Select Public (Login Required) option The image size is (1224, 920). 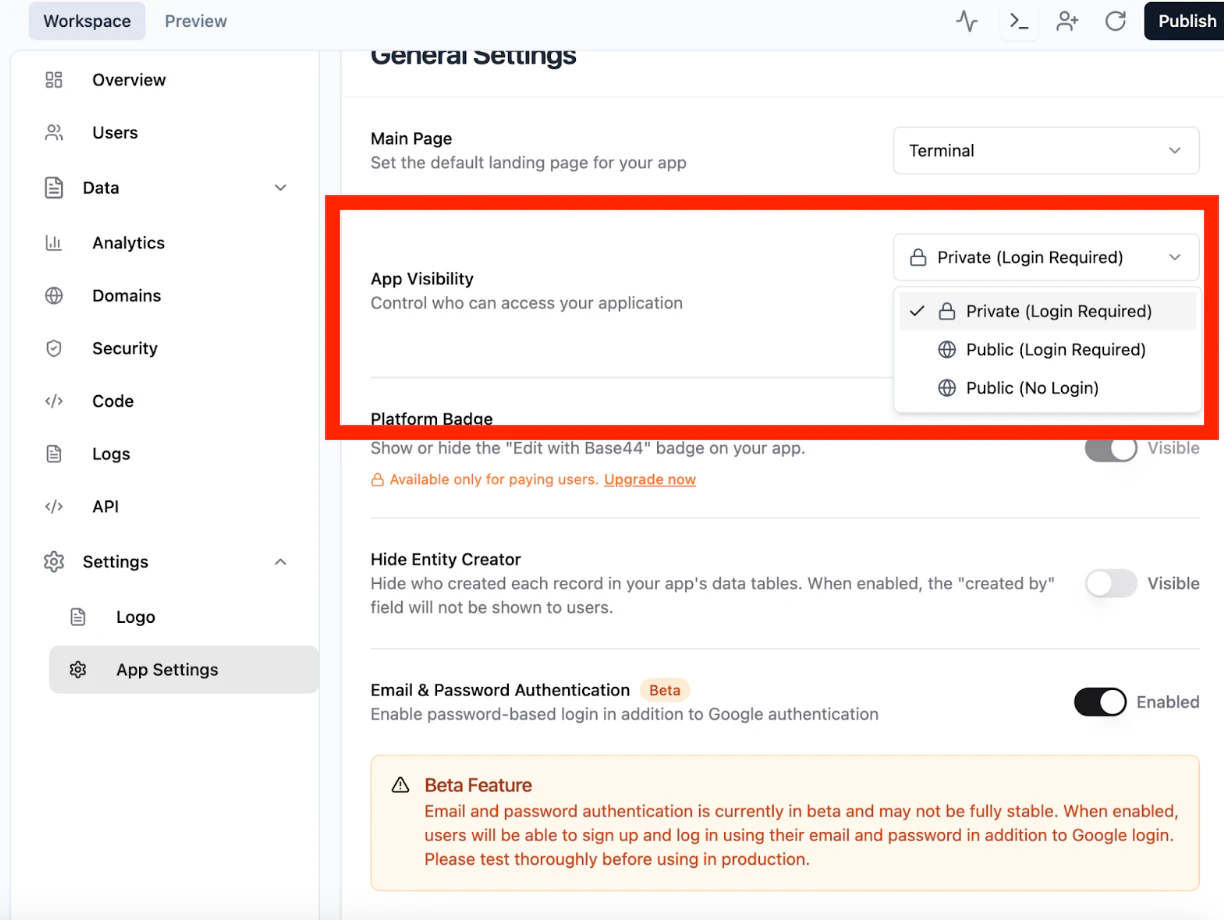(x=1047, y=350)
